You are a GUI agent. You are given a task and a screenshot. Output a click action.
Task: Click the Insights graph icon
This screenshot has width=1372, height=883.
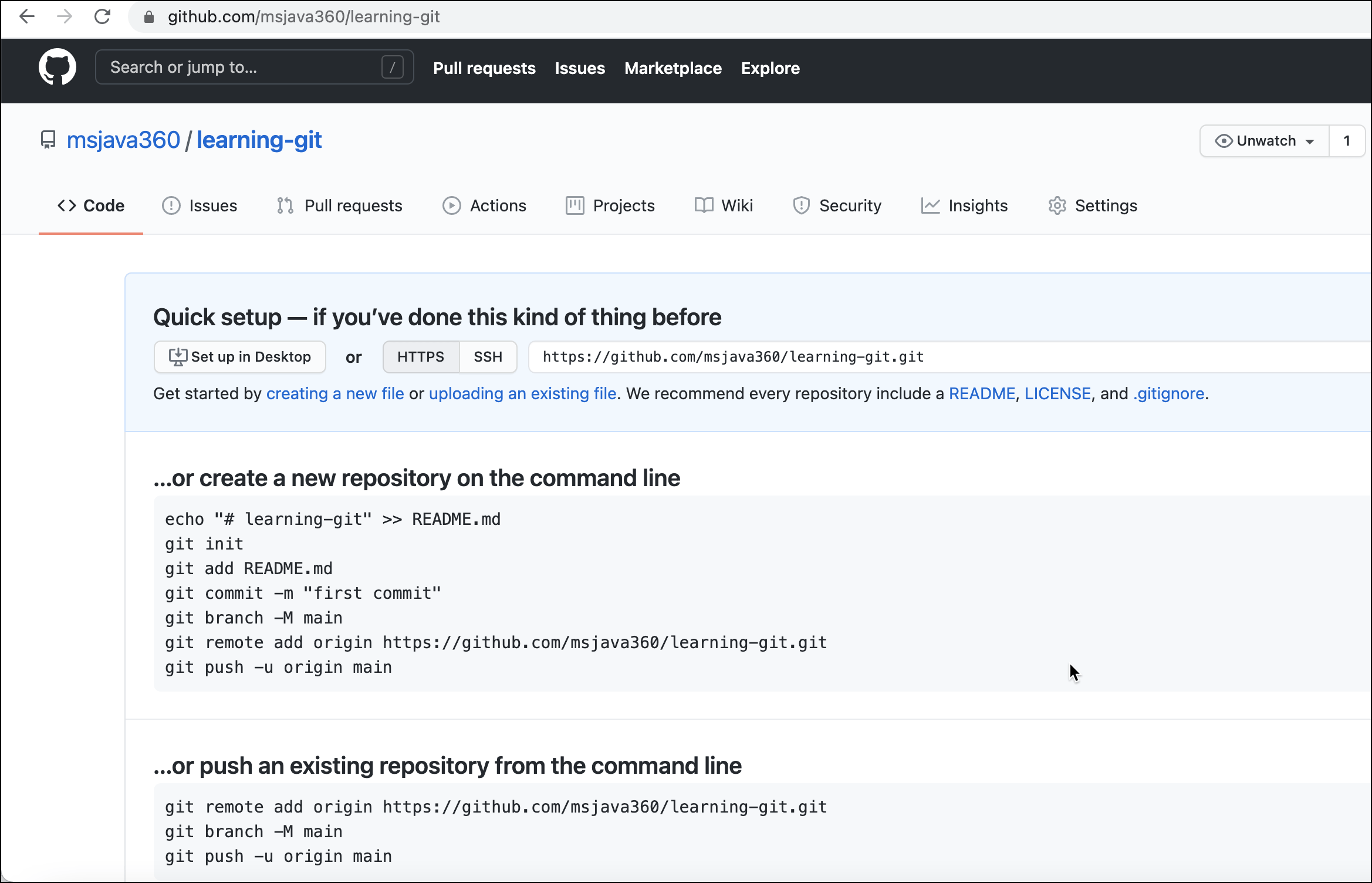(x=930, y=205)
